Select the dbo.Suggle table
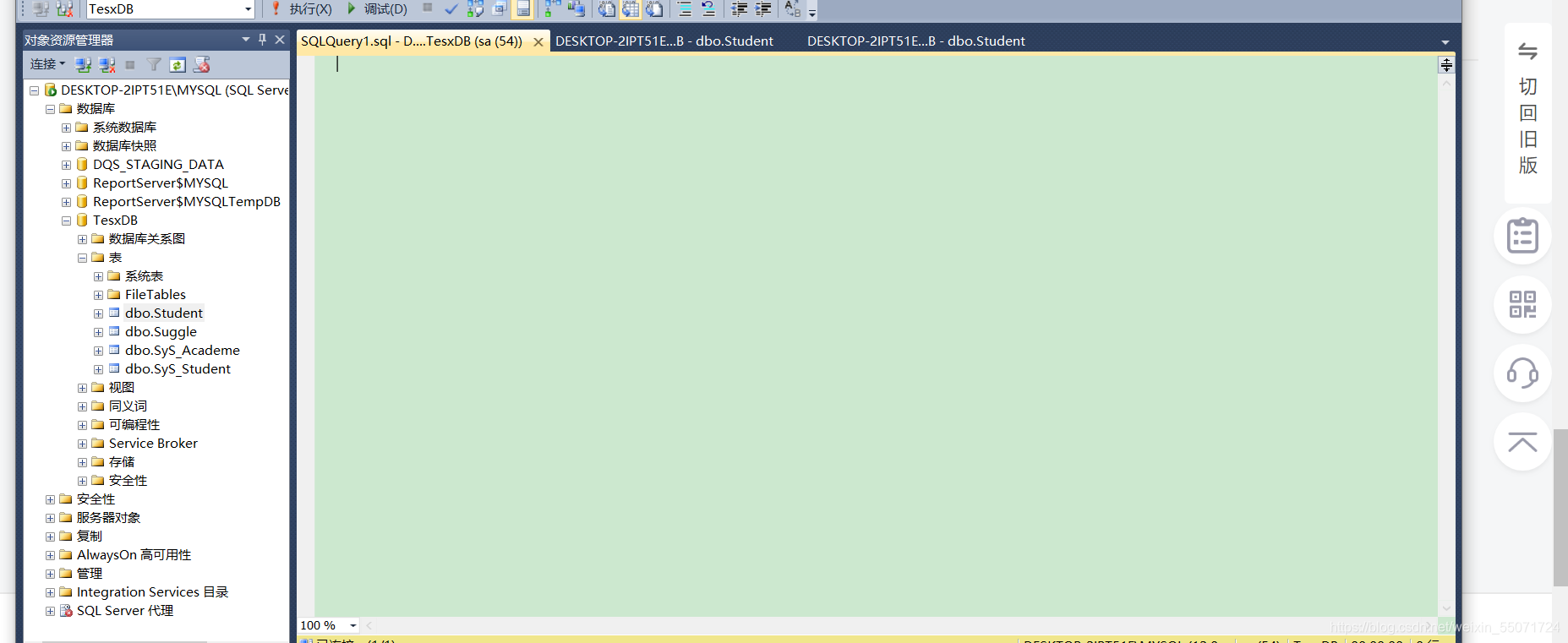 click(161, 332)
